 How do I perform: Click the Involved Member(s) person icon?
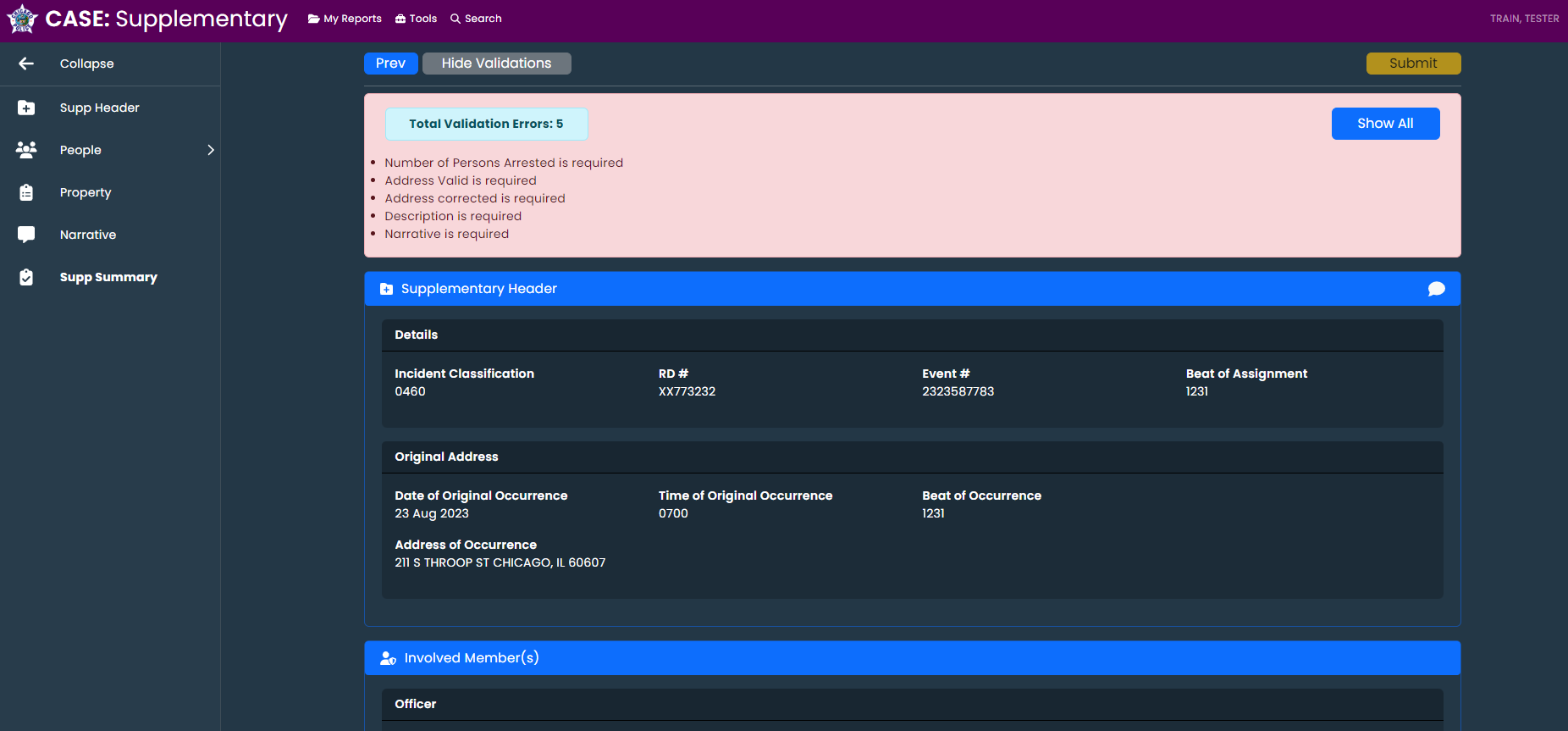[x=388, y=658]
